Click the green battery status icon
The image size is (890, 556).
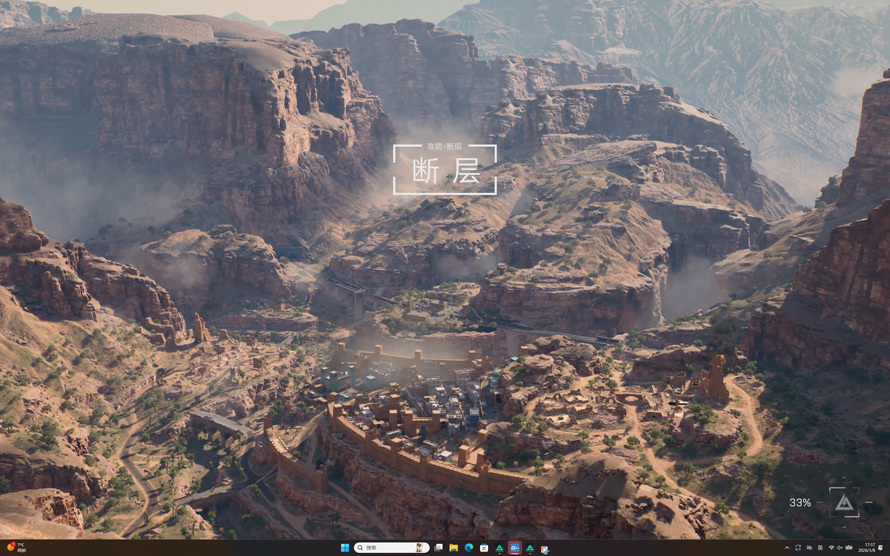coord(849,547)
